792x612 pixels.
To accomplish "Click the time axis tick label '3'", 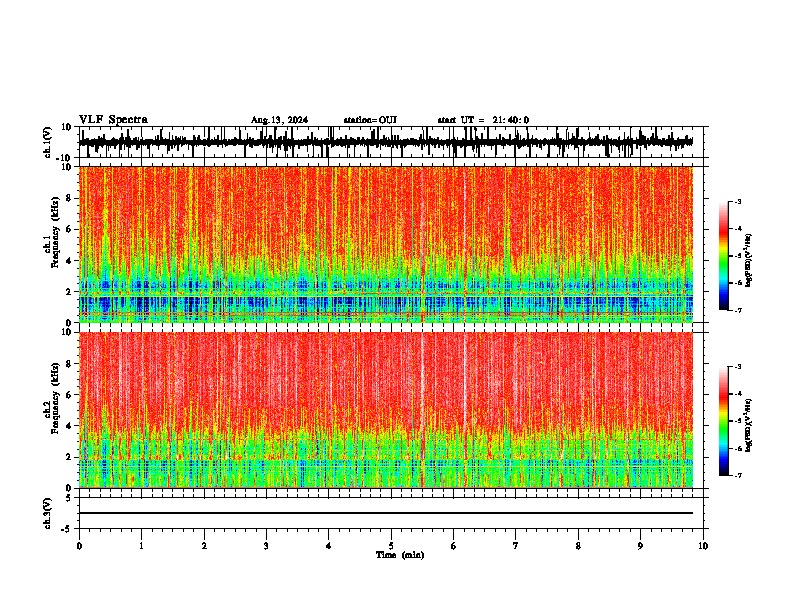I will 266,546.
